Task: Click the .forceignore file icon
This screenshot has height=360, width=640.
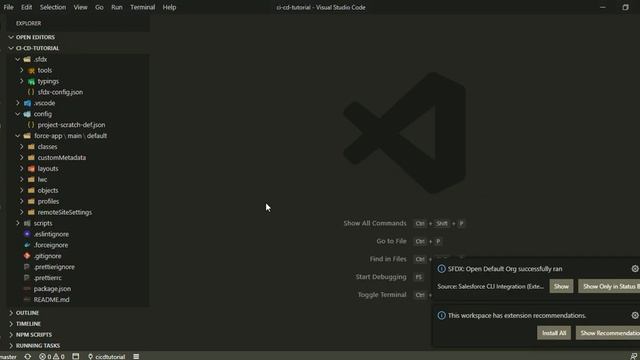Action: (x=27, y=245)
